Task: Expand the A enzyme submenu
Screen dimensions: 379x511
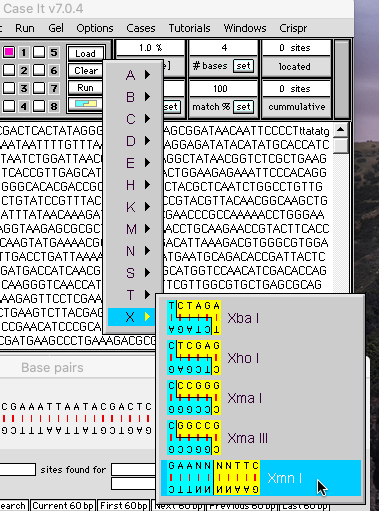Action: click(x=133, y=75)
